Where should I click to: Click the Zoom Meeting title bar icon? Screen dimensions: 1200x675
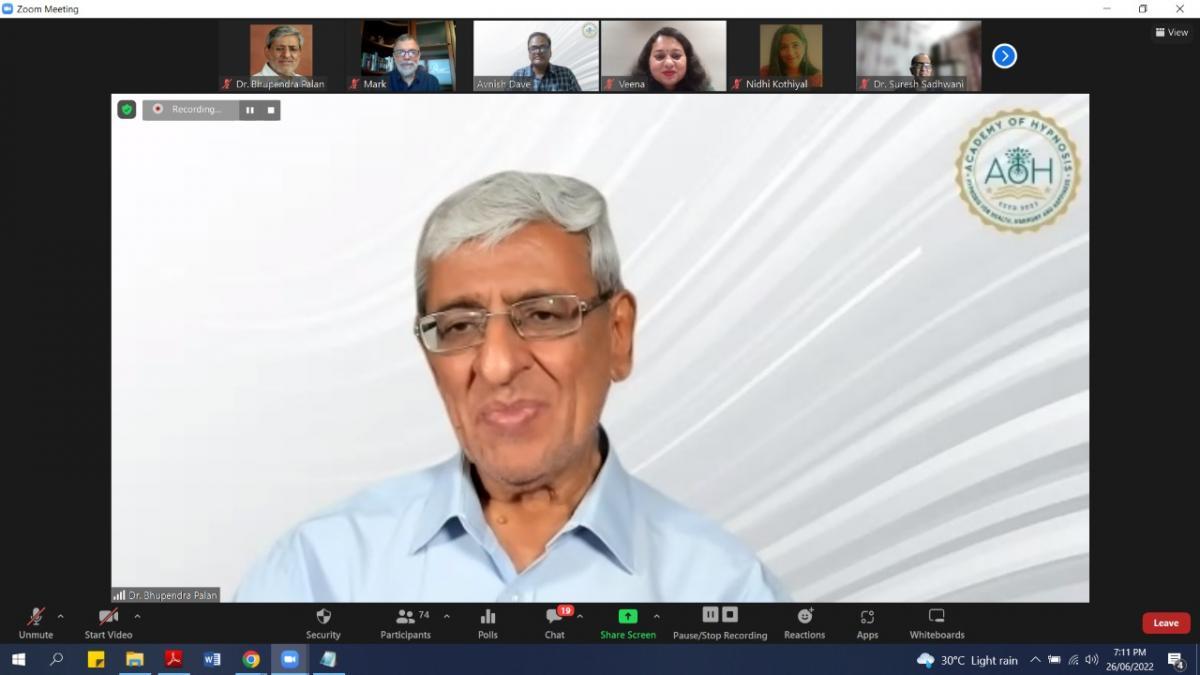point(8,9)
